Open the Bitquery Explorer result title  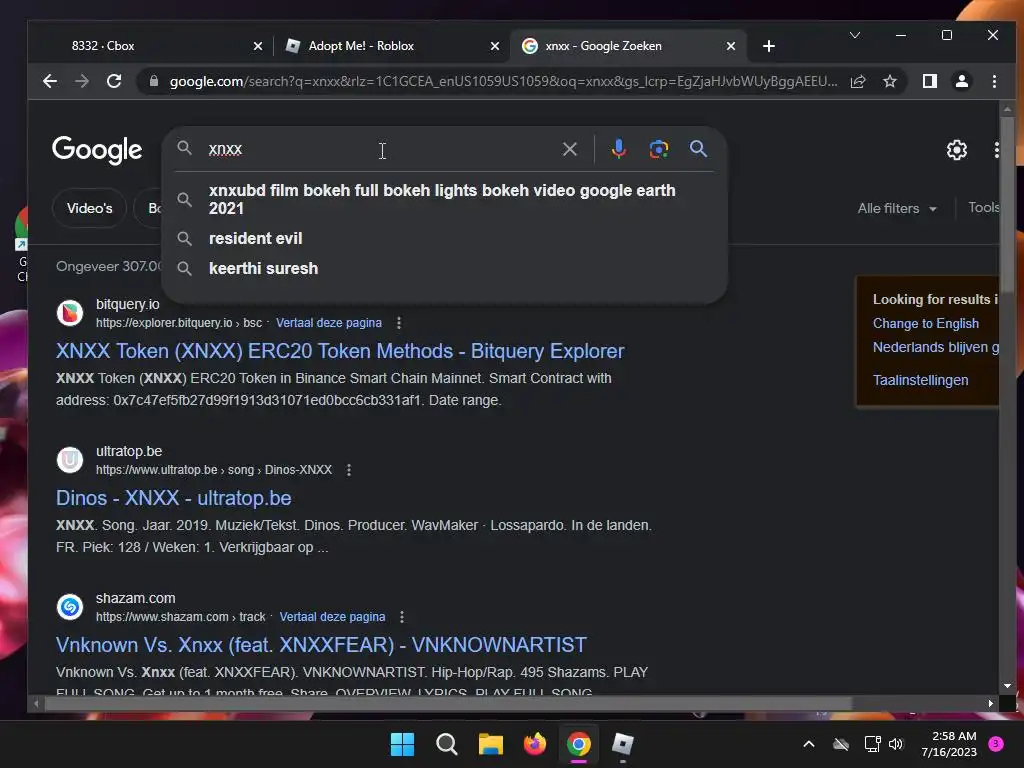pyautogui.click(x=340, y=351)
